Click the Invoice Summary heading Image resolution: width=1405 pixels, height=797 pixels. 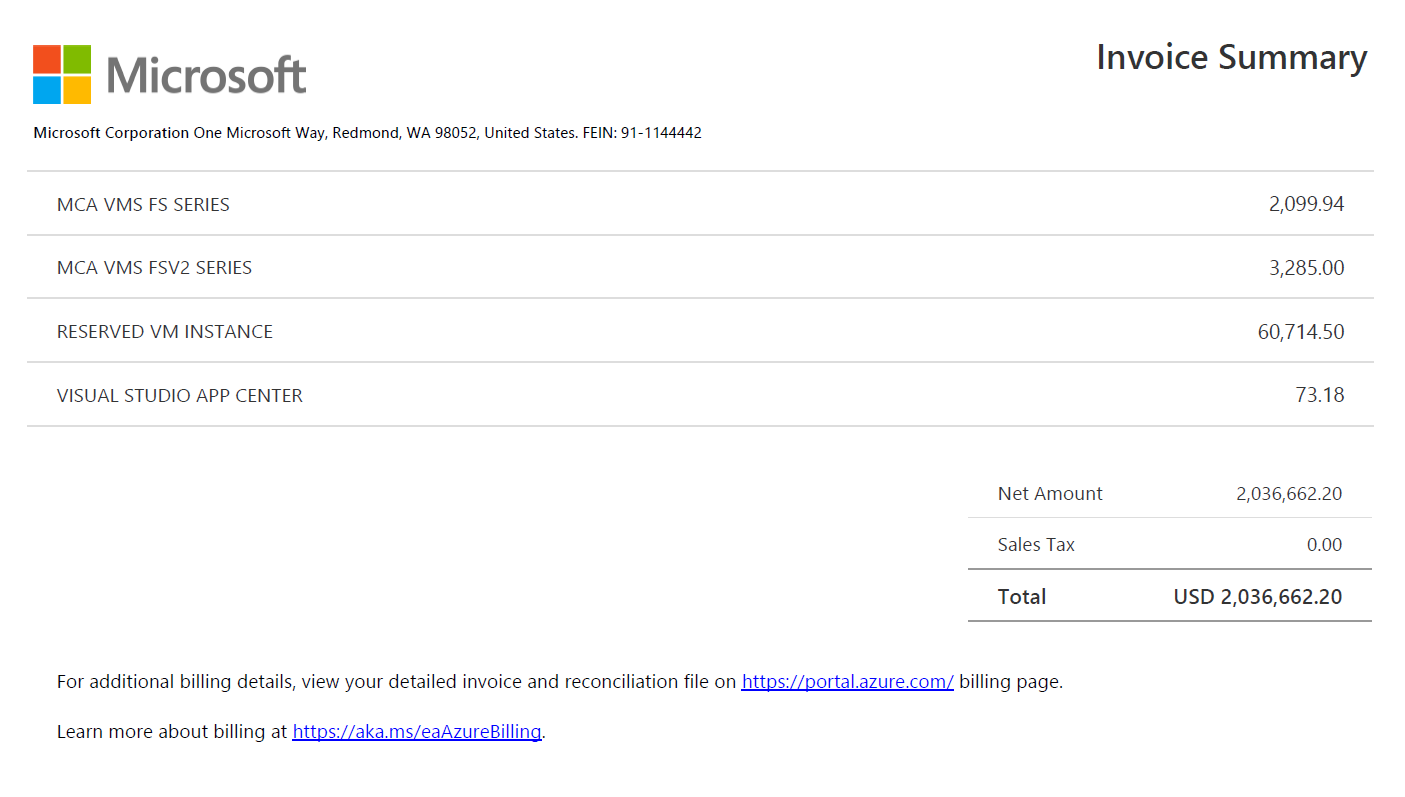(1231, 57)
